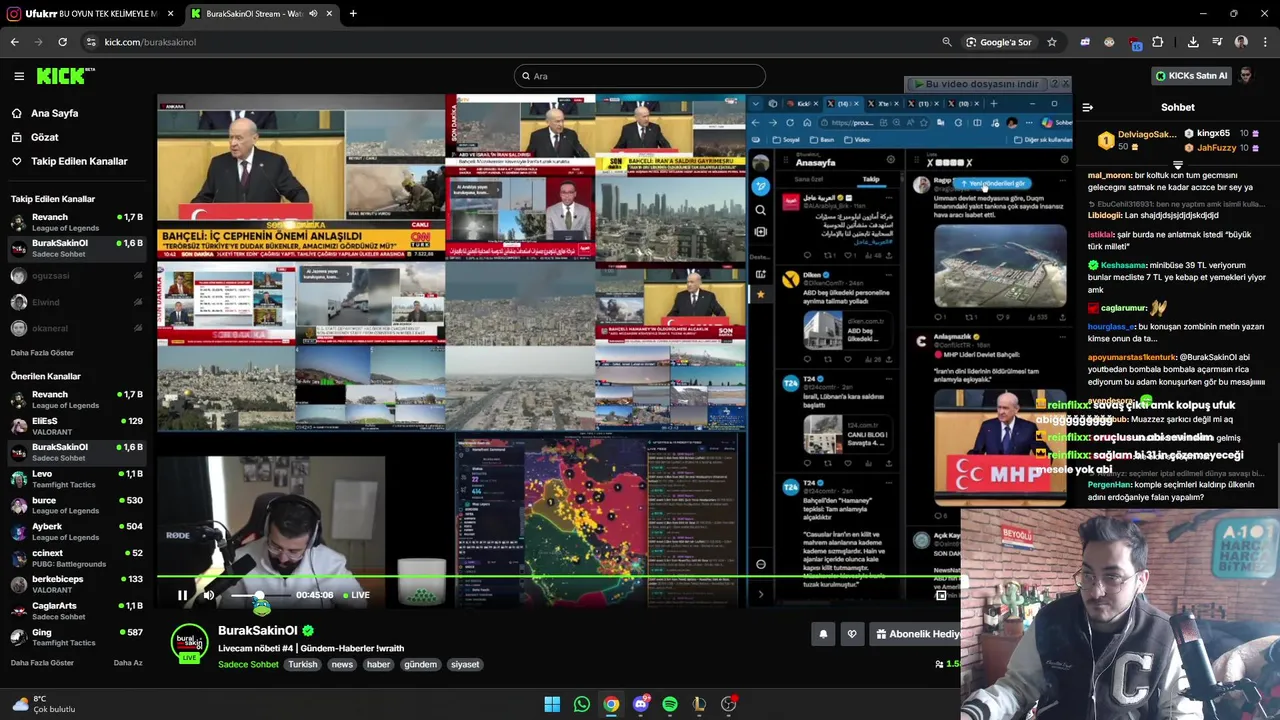Click the notification bell for BurakSakinOl
The height and width of the screenshot is (720, 1280).
[823, 634]
